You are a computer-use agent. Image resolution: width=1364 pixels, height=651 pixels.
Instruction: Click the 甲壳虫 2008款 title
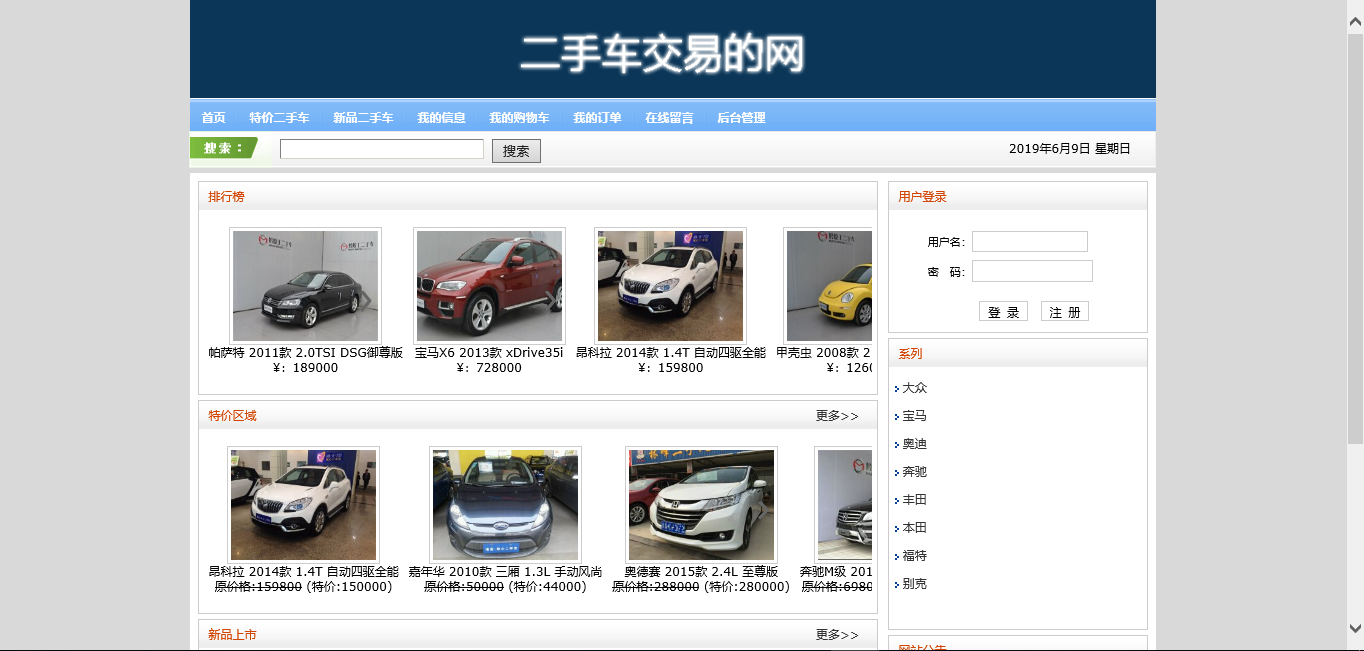(x=824, y=353)
